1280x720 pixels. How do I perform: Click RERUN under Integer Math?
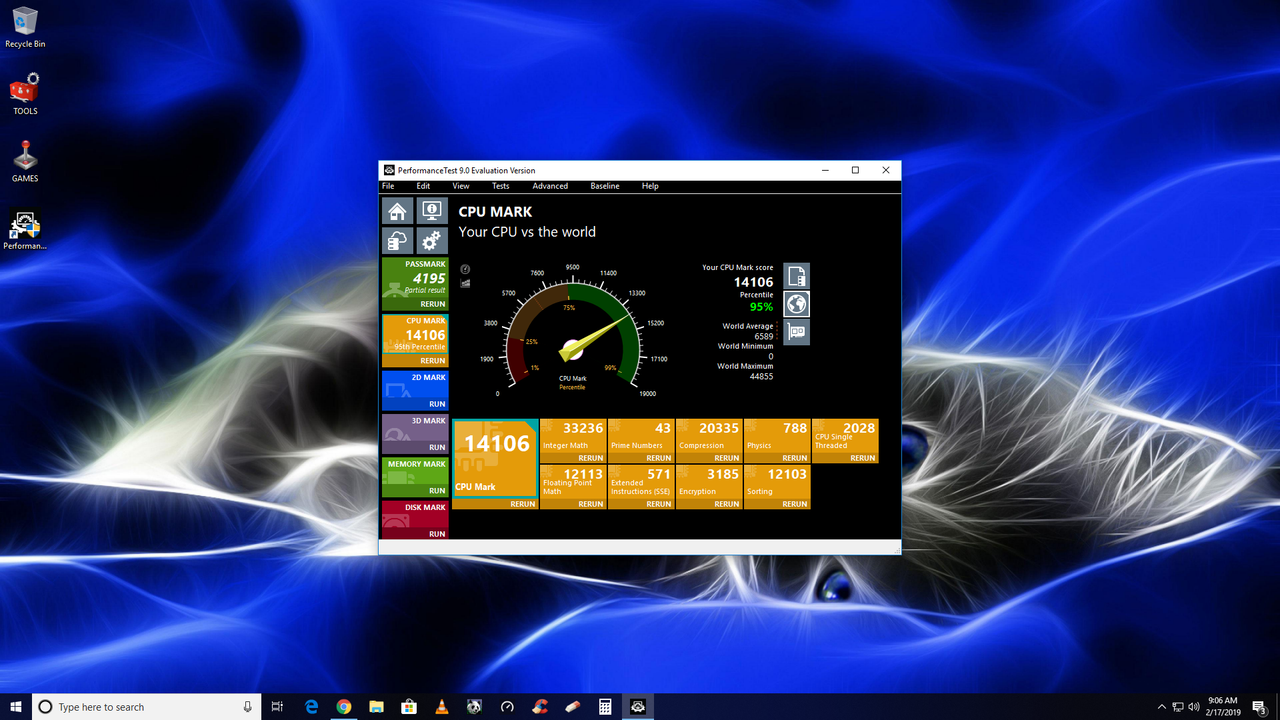click(591, 458)
